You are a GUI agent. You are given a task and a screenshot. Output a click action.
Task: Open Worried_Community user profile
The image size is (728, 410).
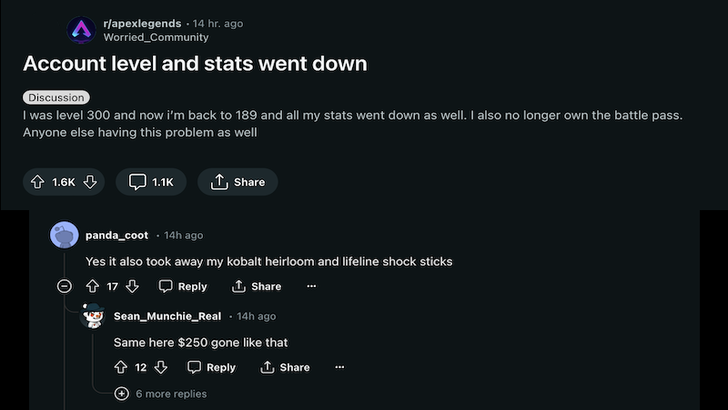(156, 37)
